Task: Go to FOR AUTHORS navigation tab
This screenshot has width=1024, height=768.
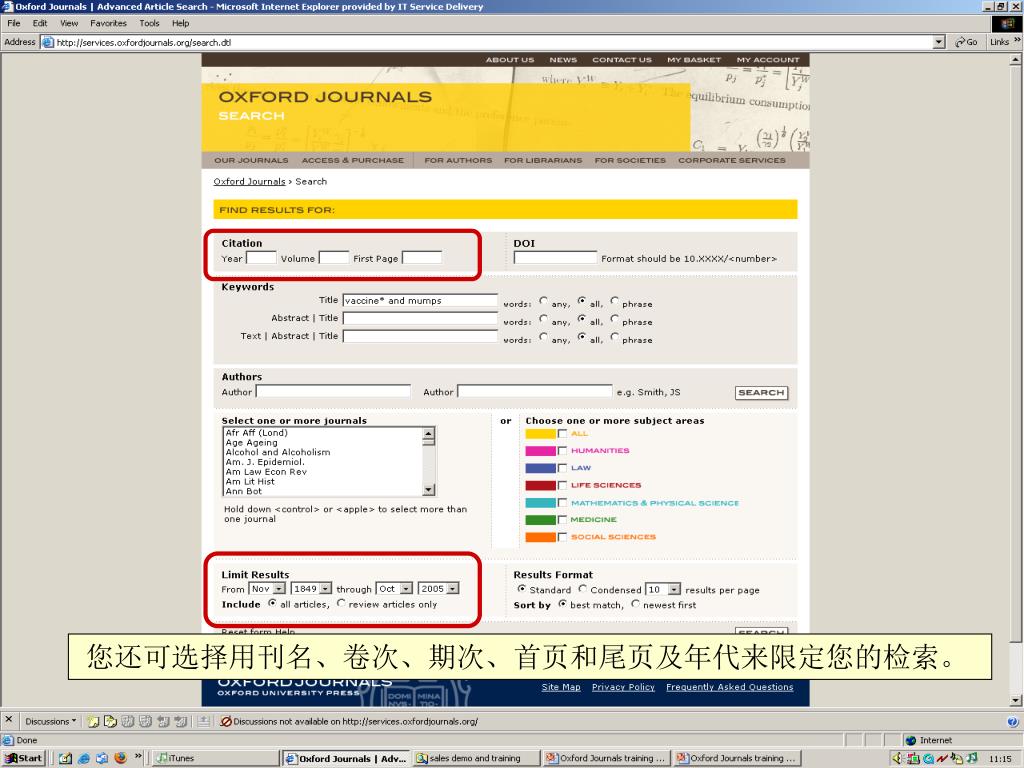Action: coord(458,160)
